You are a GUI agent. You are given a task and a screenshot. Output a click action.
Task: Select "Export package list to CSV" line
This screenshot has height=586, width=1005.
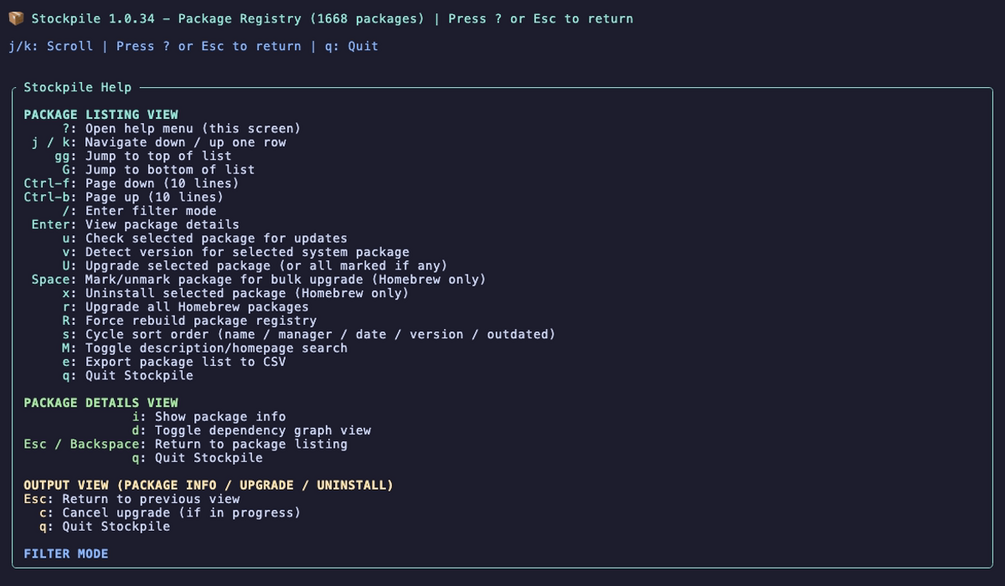tap(174, 362)
